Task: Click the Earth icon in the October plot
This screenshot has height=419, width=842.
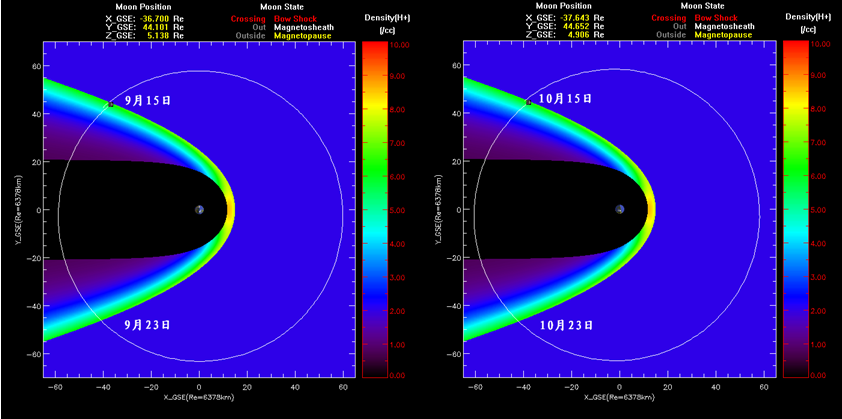Action: 620,210
